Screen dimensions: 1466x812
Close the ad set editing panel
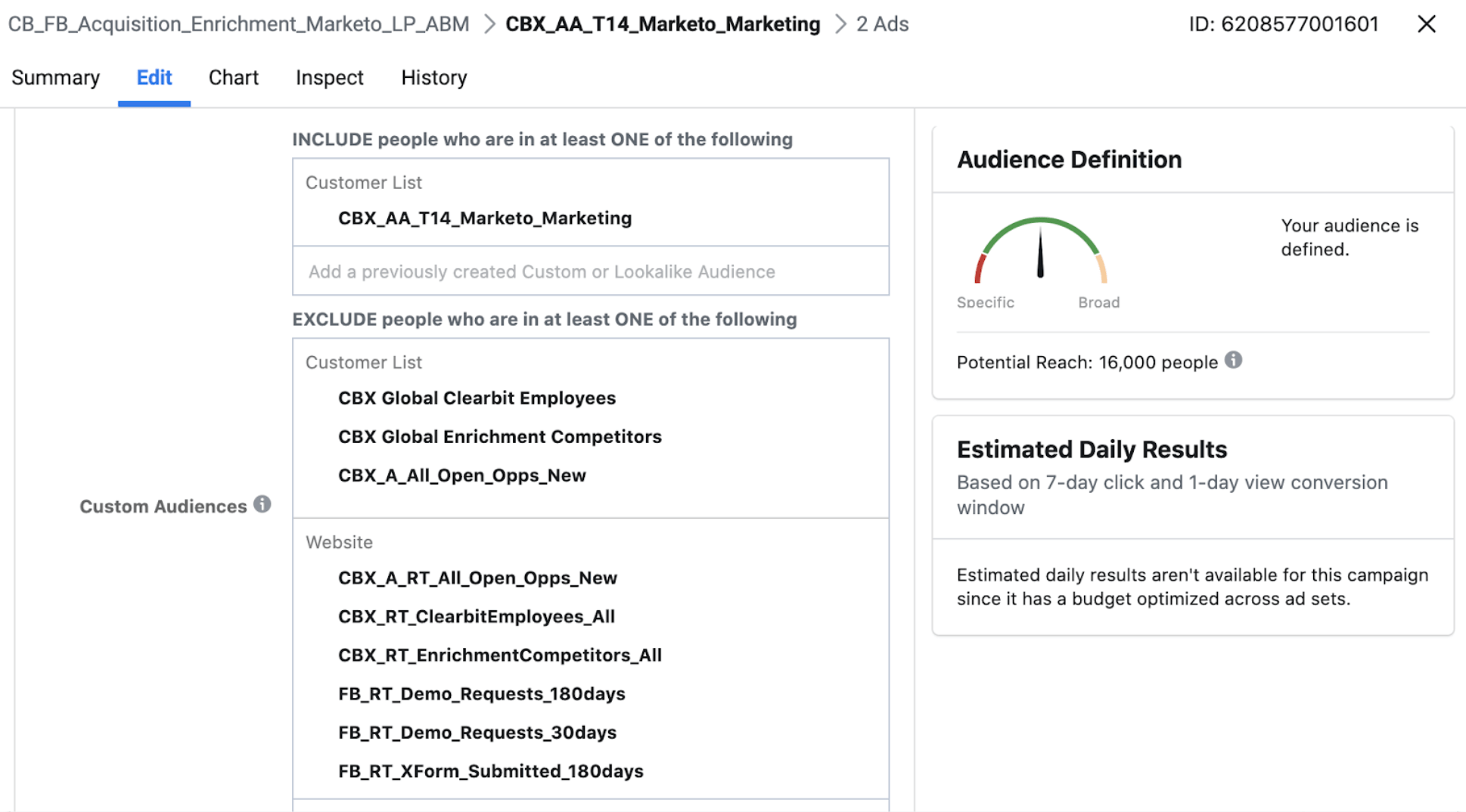[1427, 23]
